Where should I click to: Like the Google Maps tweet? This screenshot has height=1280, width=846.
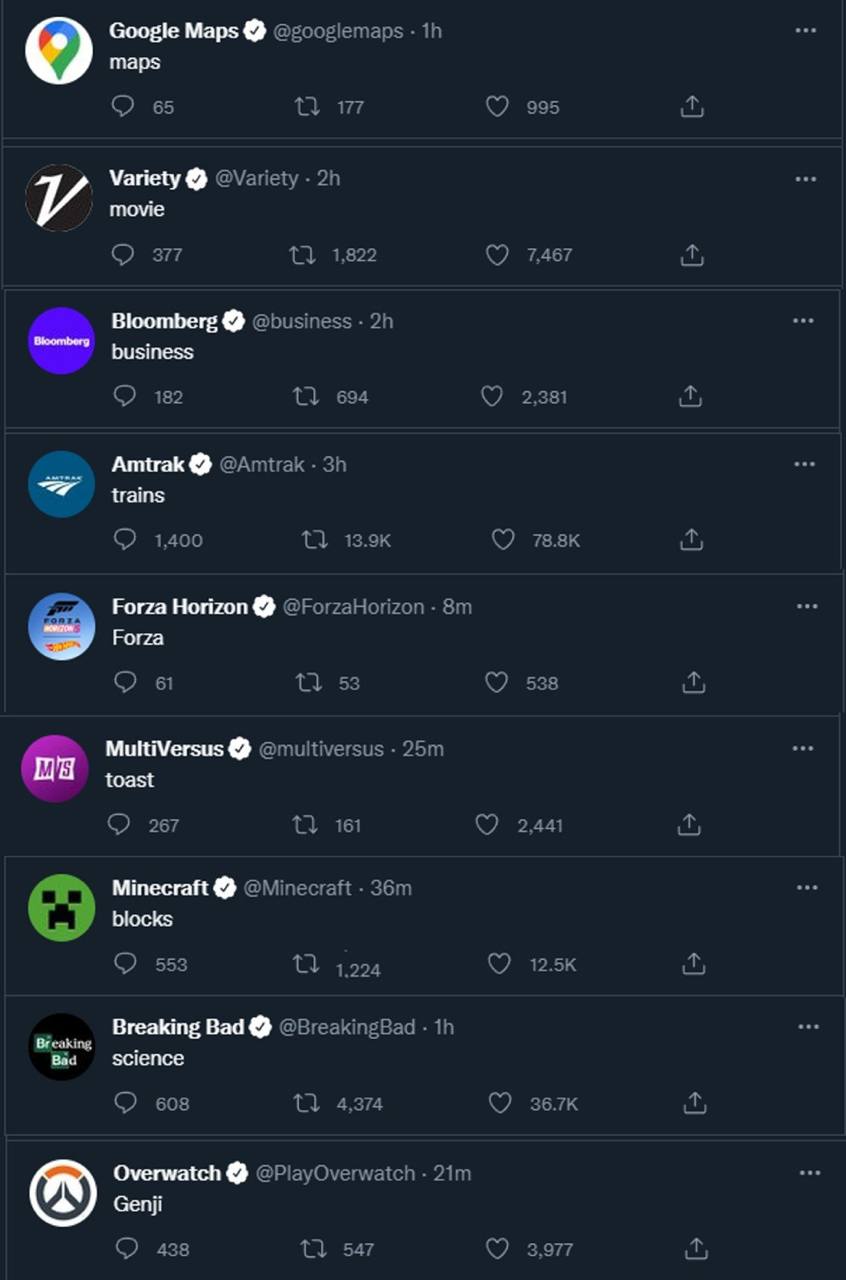pyautogui.click(x=497, y=107)
